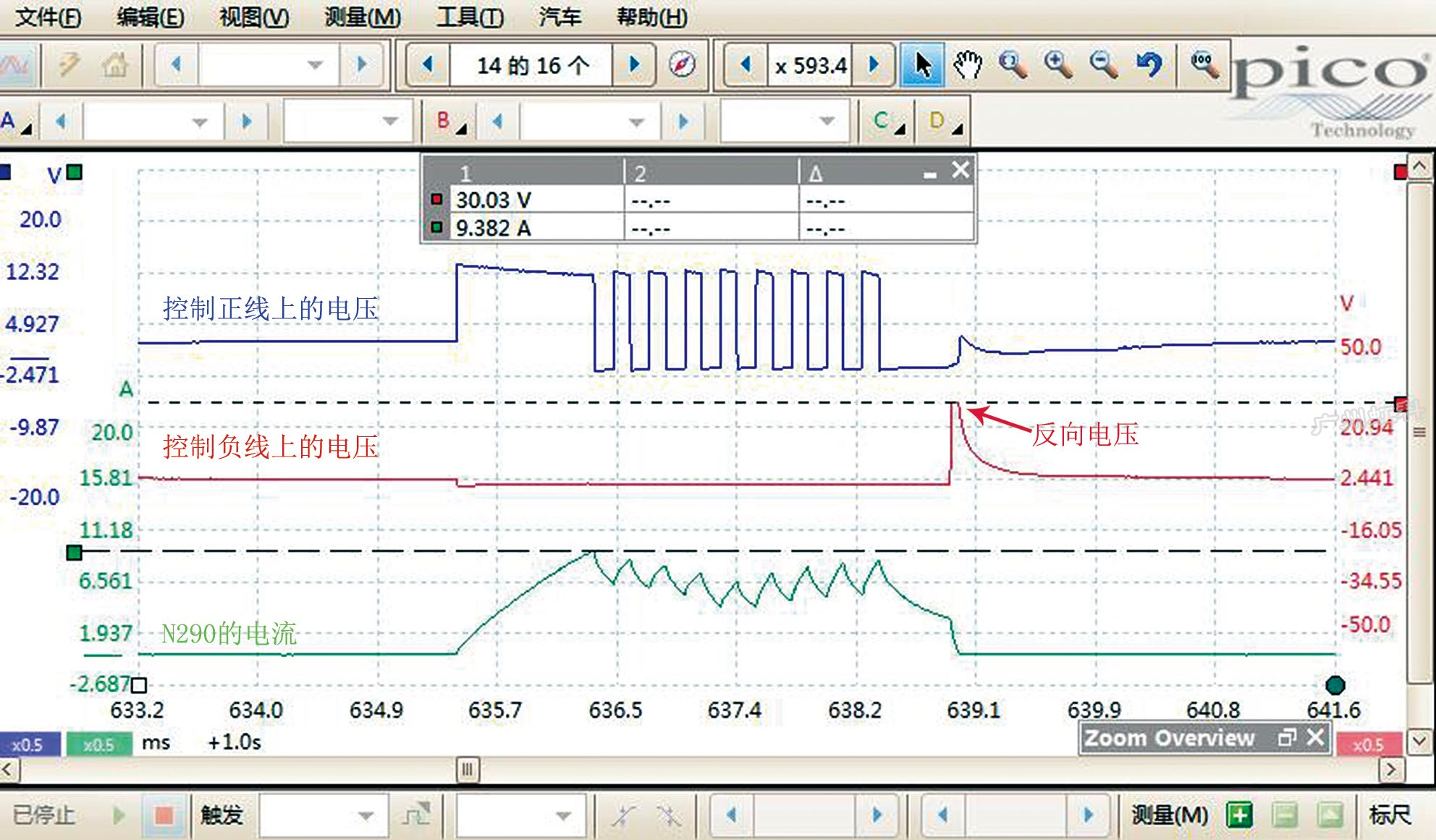The width and height of the screenshot is (1436, 840).
Task: Activate the hand pan tool
Action: click(967, 65)
